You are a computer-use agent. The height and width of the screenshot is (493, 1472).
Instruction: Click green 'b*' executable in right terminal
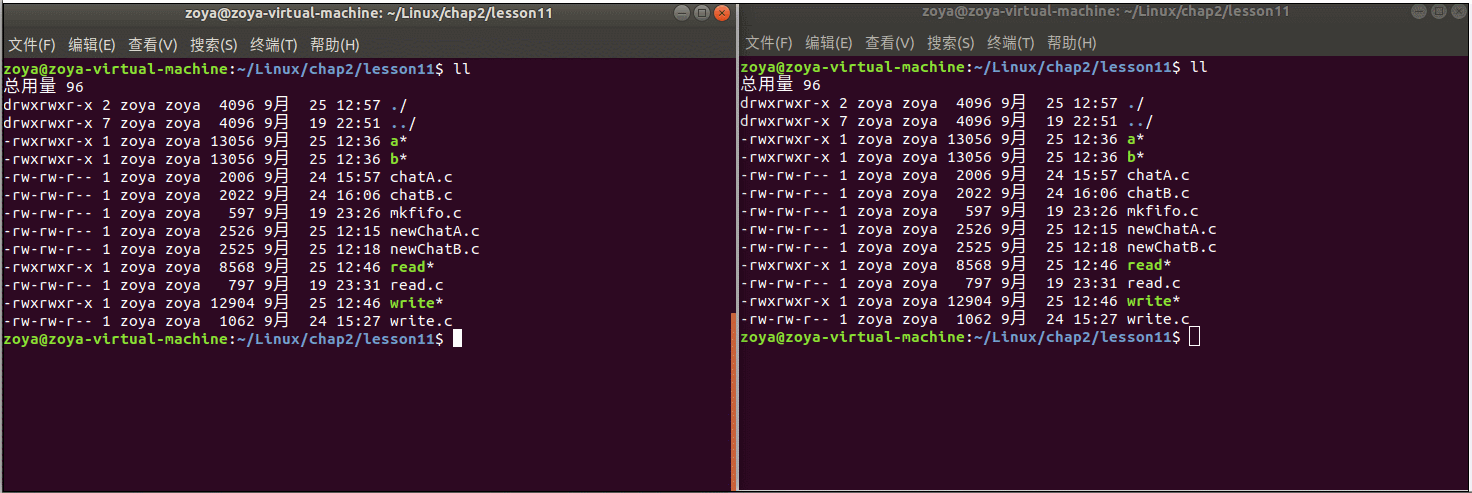[1136, 157]
